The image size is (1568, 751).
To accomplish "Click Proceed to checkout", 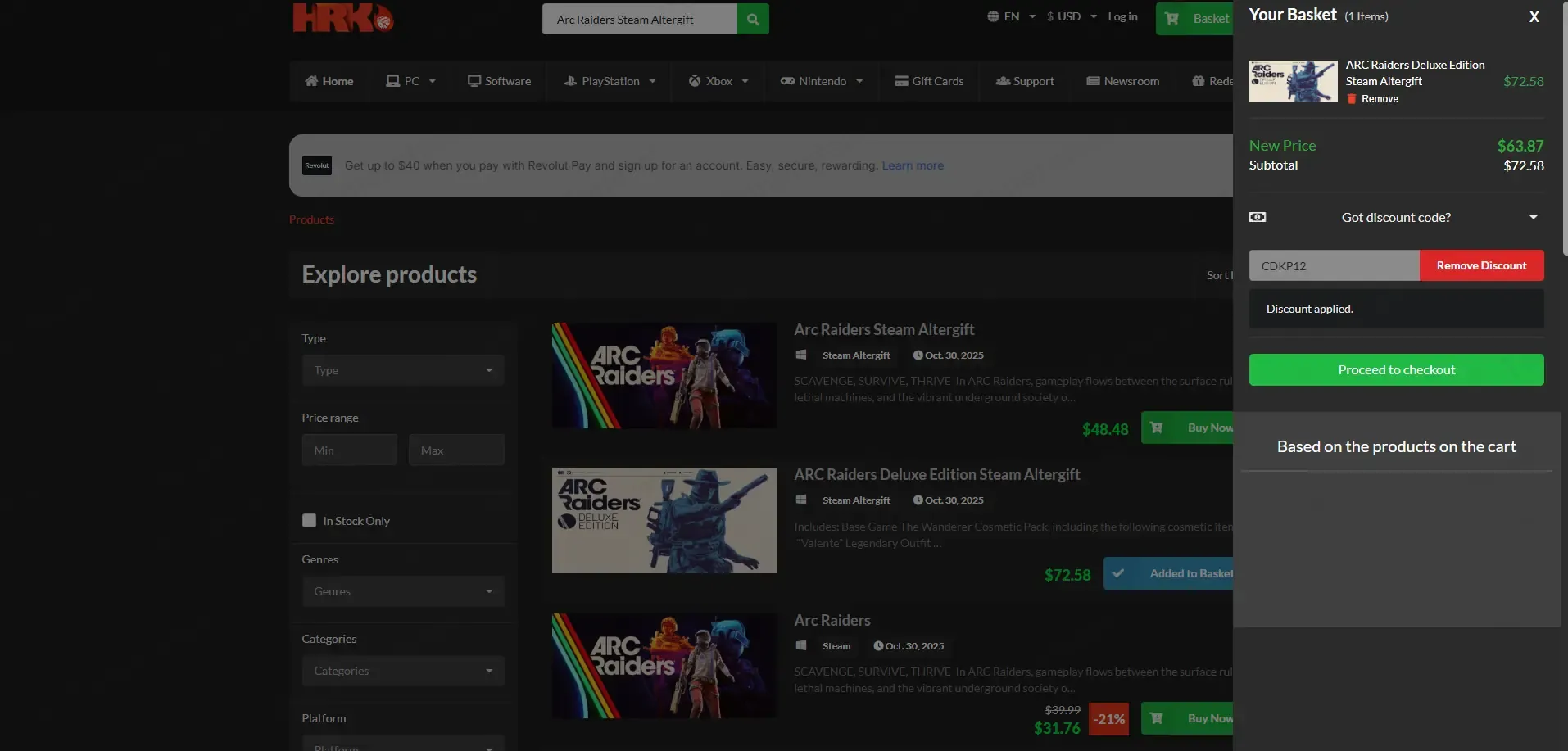I will coord(1396,369).
